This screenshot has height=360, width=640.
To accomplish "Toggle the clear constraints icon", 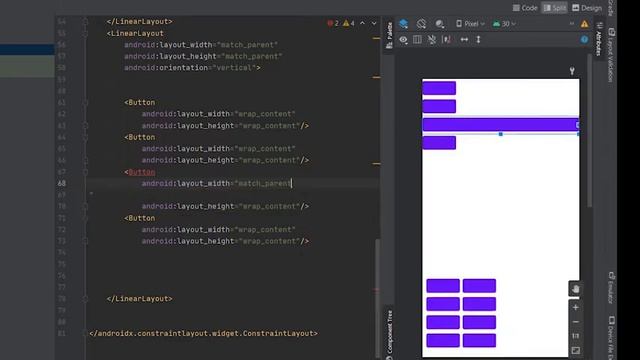I will pos(432,40).
